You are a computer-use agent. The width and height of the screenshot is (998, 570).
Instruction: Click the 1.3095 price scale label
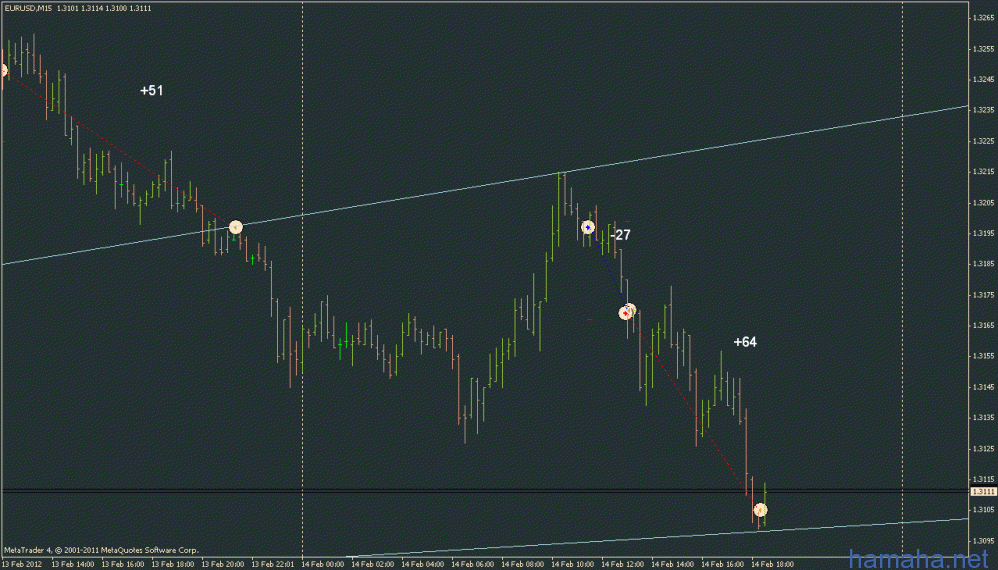click(x=983, y=540)
